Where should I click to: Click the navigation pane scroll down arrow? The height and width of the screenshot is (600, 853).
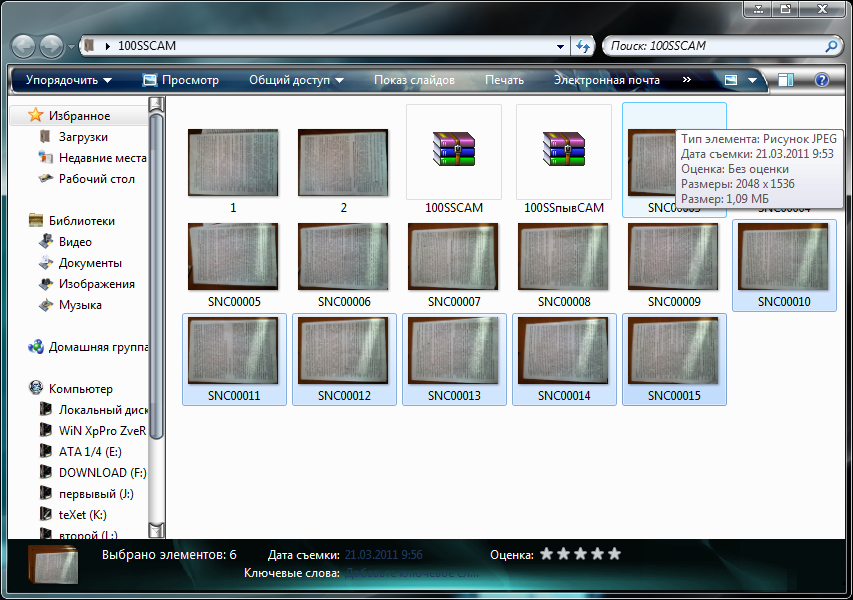click(156, 530)
